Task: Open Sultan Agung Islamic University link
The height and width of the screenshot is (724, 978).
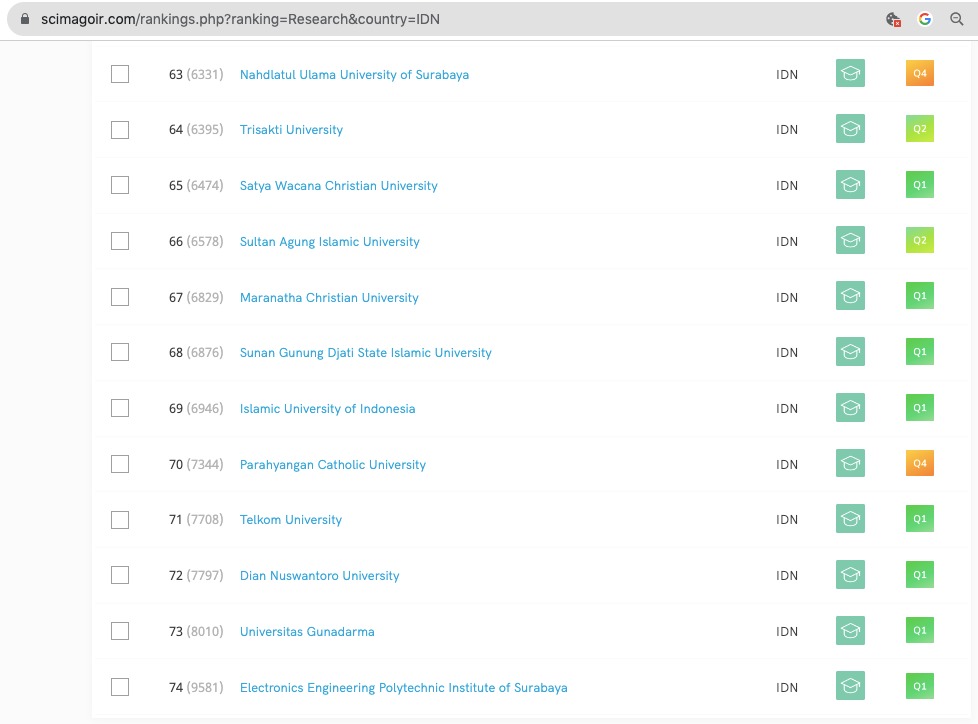Action: point(330,242)
